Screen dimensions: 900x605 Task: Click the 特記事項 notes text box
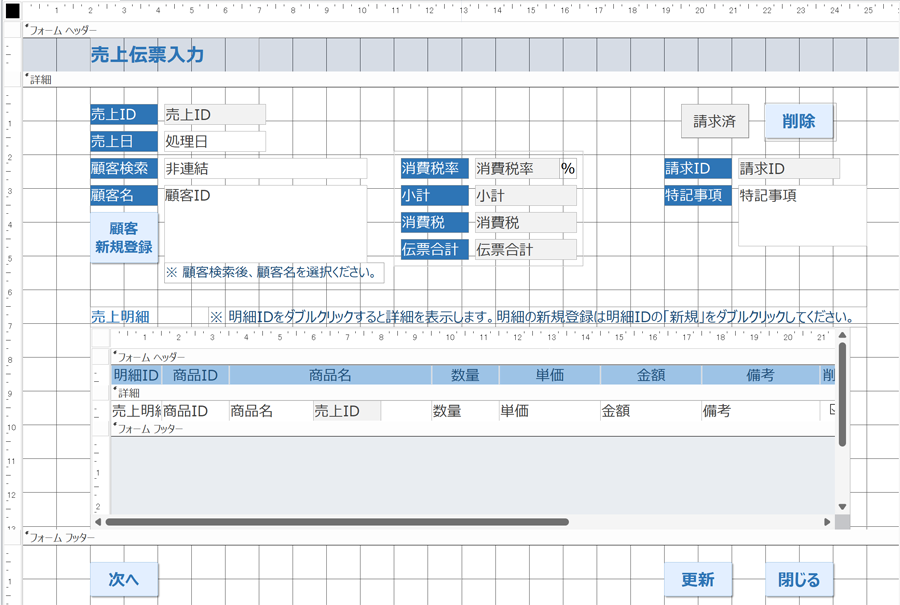tap(802, 215)
